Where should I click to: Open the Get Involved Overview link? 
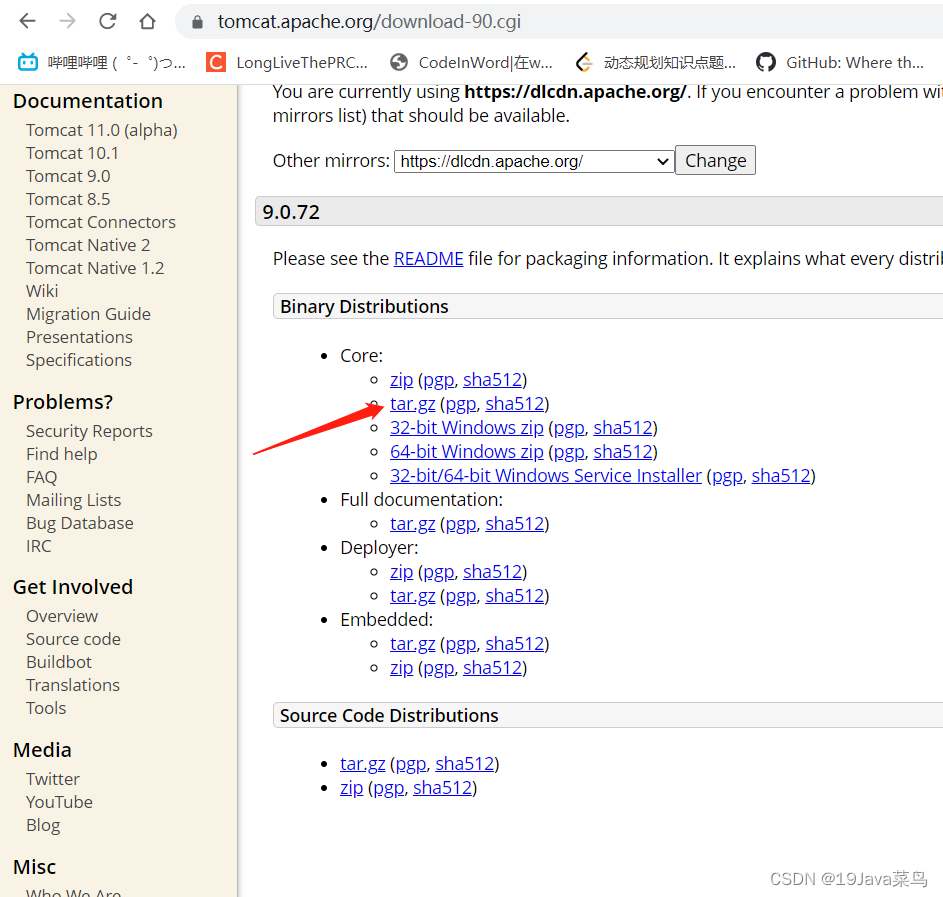(62, 616)
